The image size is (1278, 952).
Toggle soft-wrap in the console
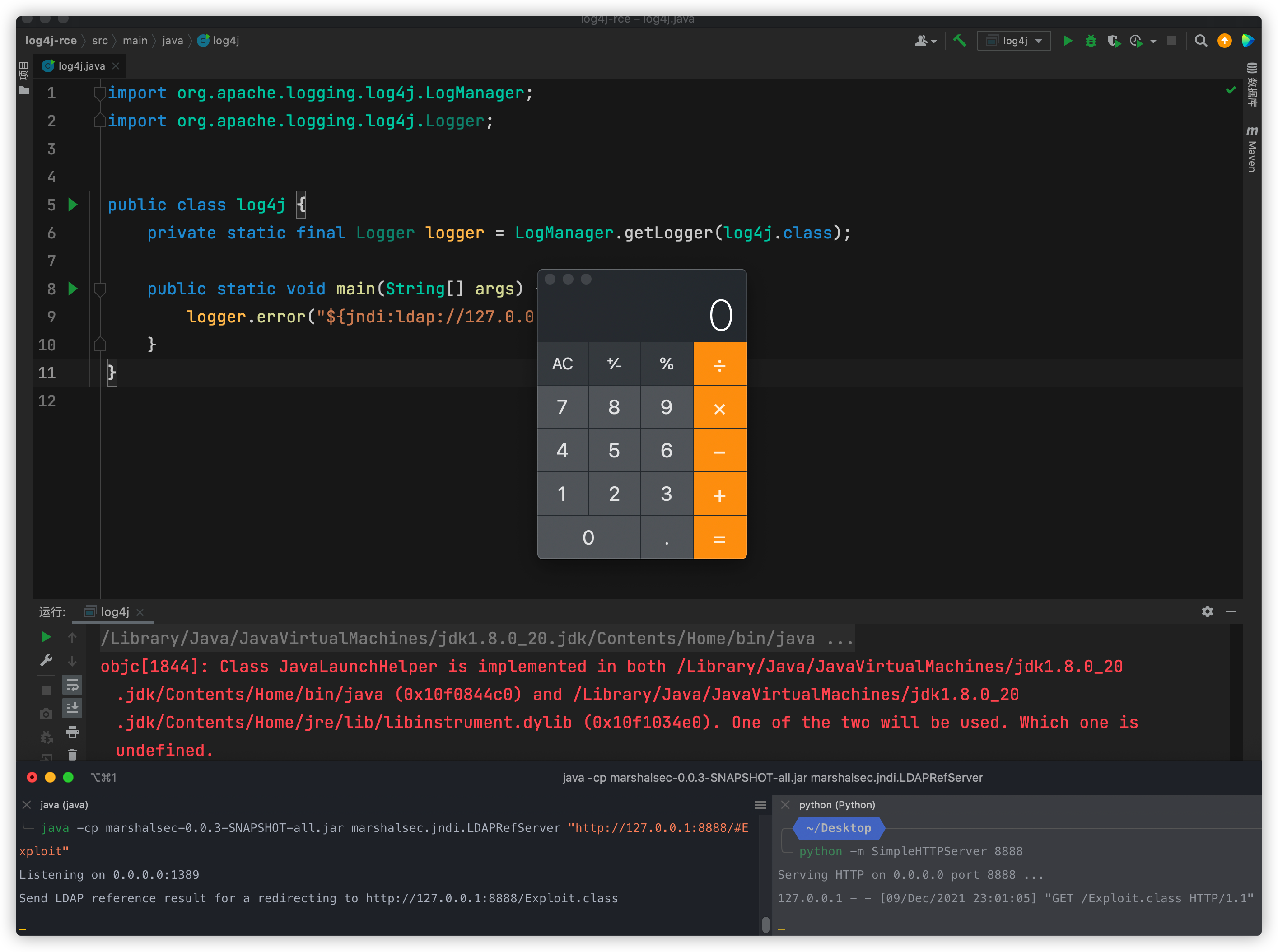click(x=72, y=685)
